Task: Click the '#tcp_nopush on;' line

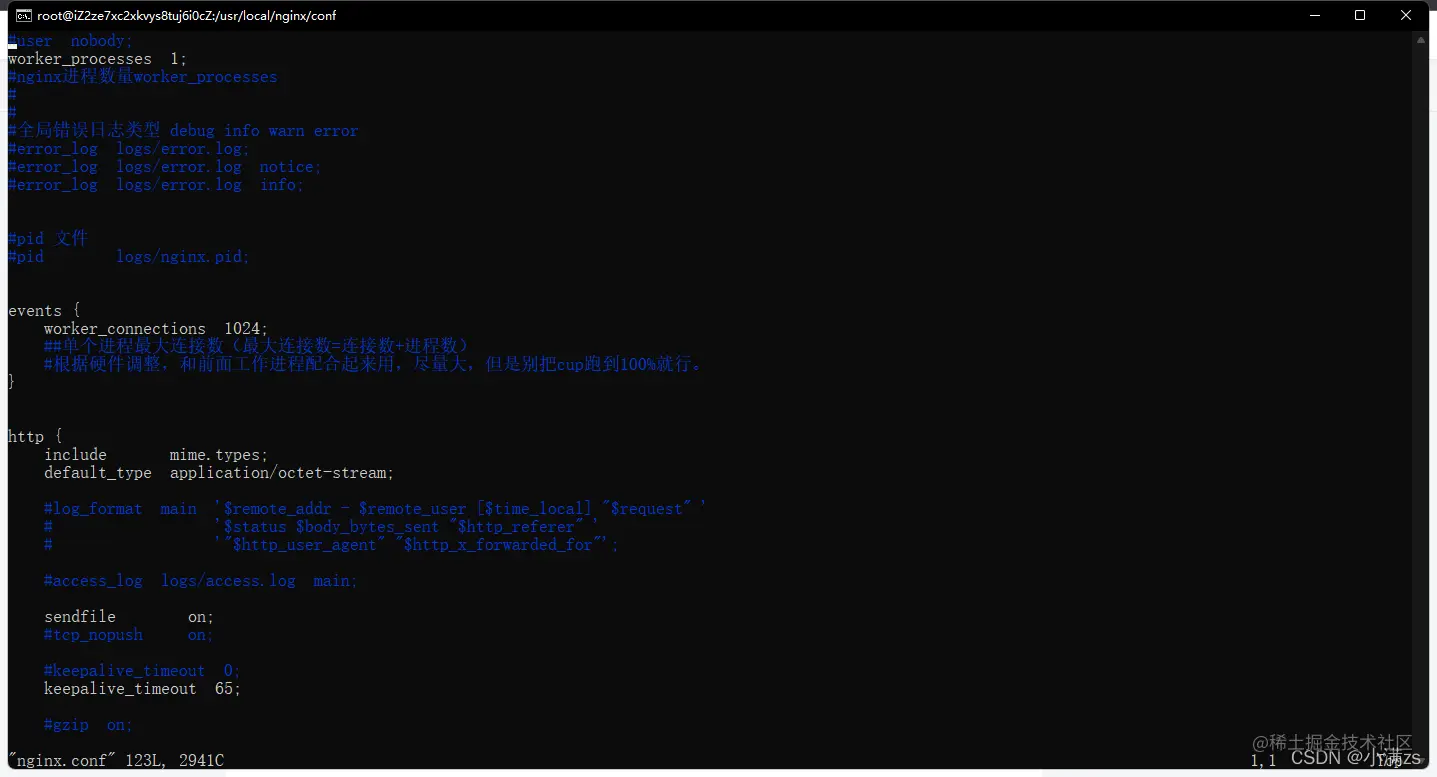Action: [x=129, y=635]
